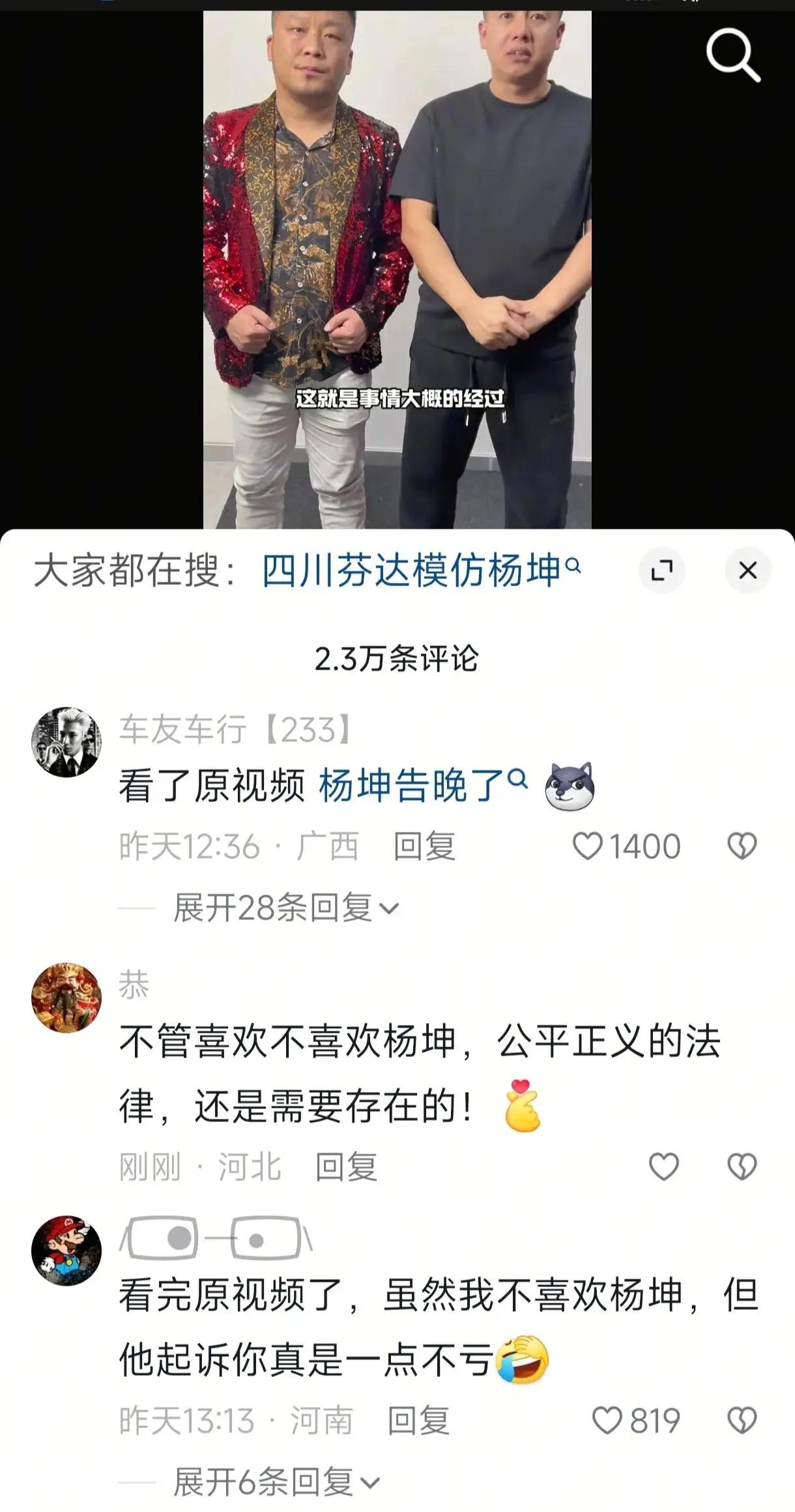Reply to the comment from 河北
Screen dimensions: 795x1512
coord(346,1166)
